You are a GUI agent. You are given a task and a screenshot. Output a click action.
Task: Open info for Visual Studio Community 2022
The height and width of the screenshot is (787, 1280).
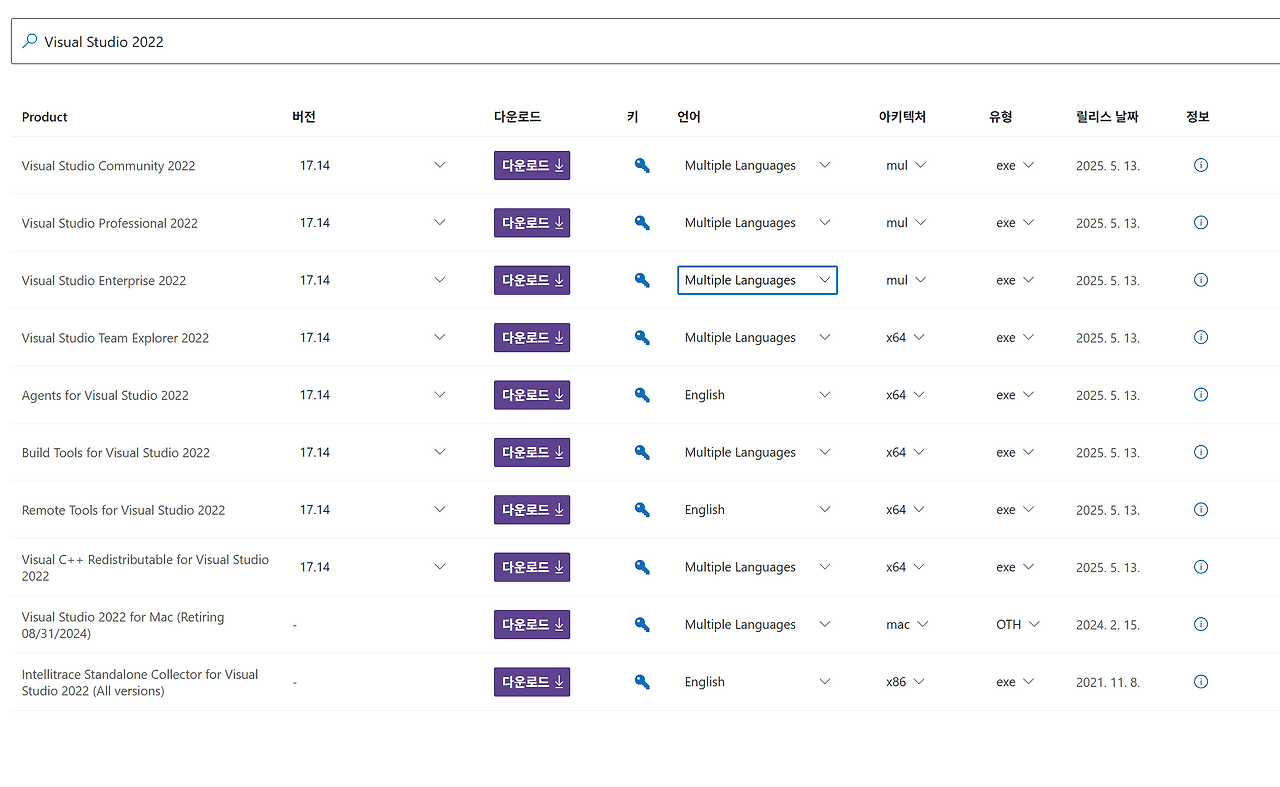[x=1201, y=165]
